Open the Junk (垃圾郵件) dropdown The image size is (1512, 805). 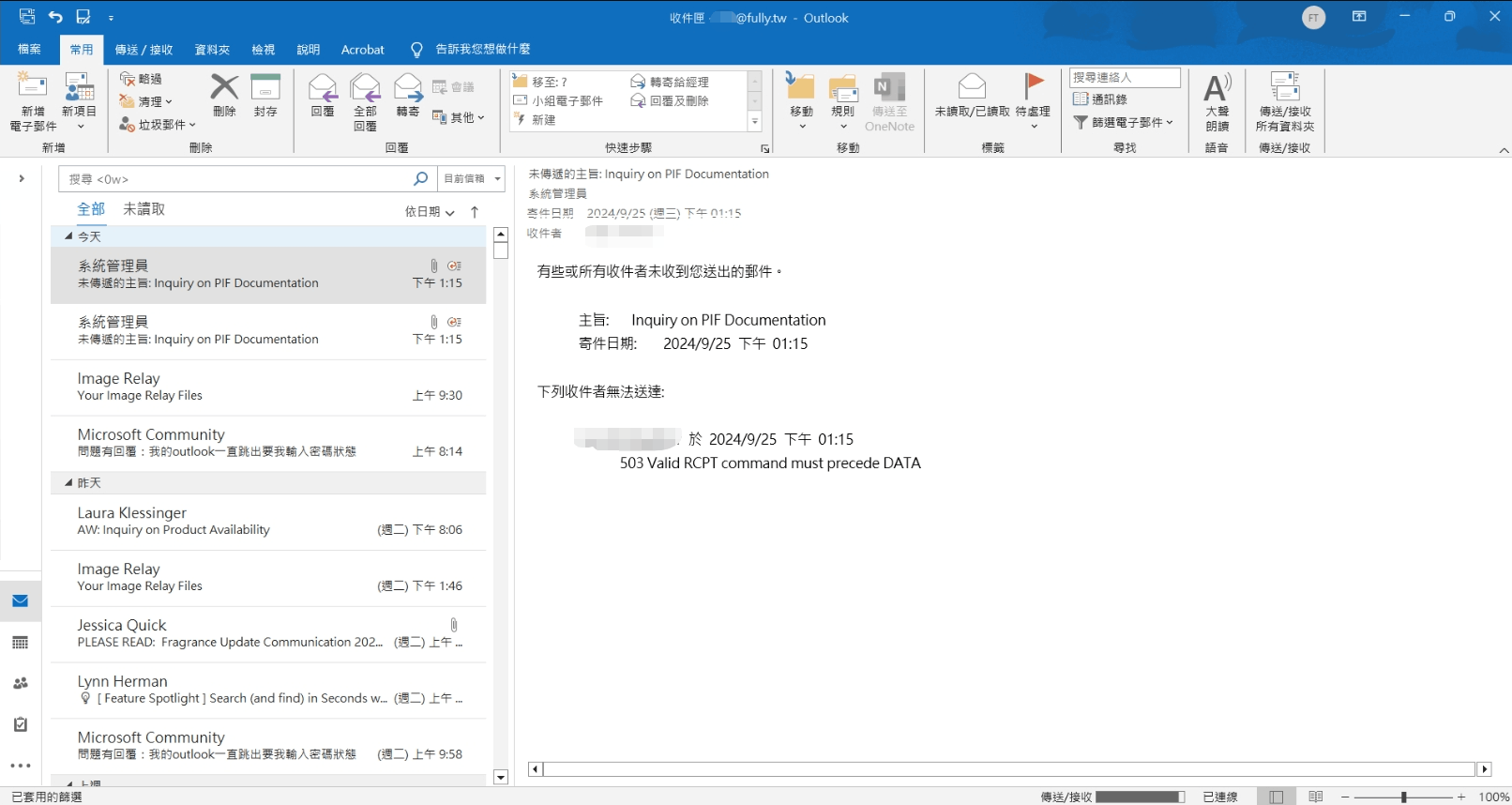click(x=158, y=124)
